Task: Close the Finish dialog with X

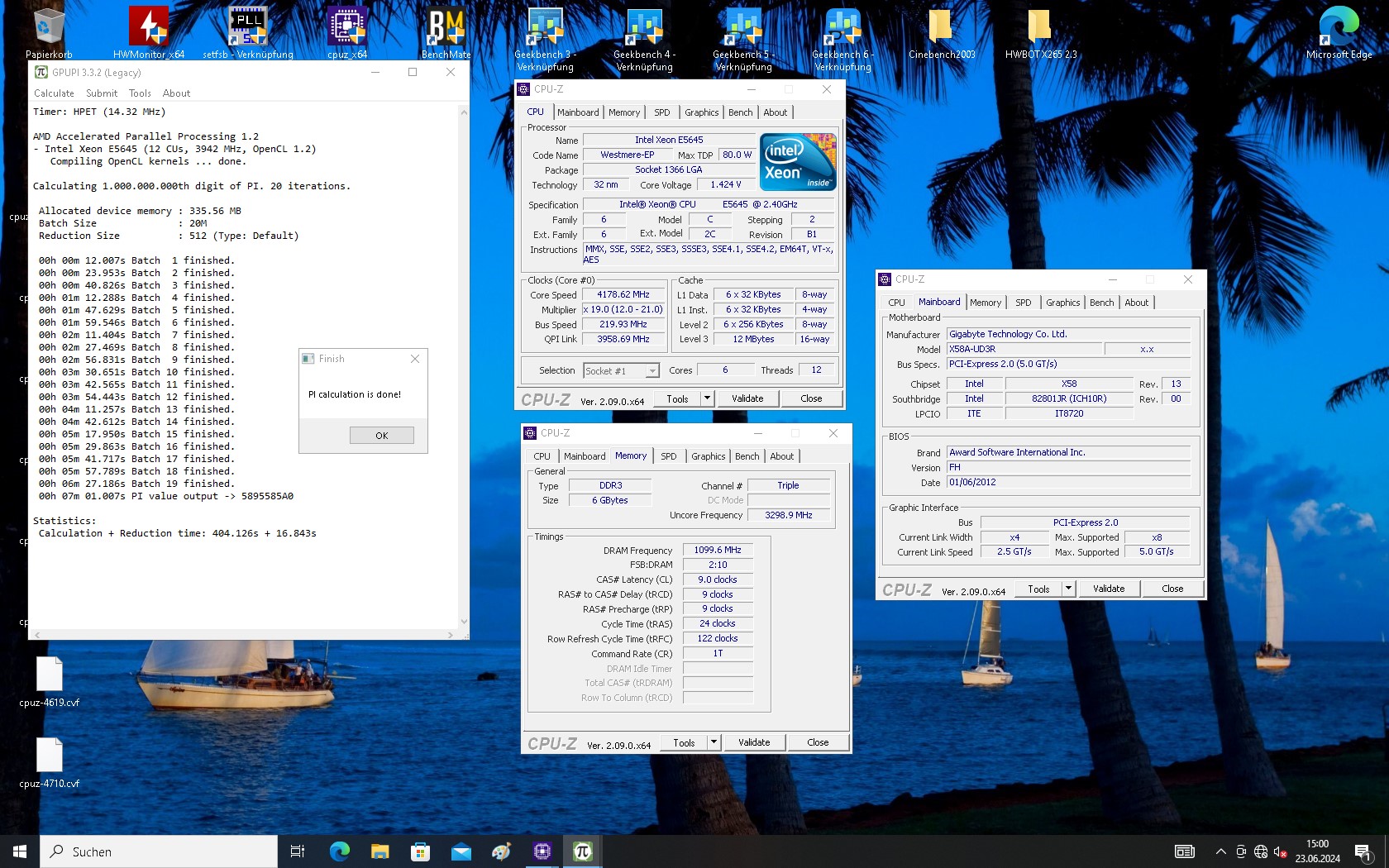Action: tap(415, 359)
